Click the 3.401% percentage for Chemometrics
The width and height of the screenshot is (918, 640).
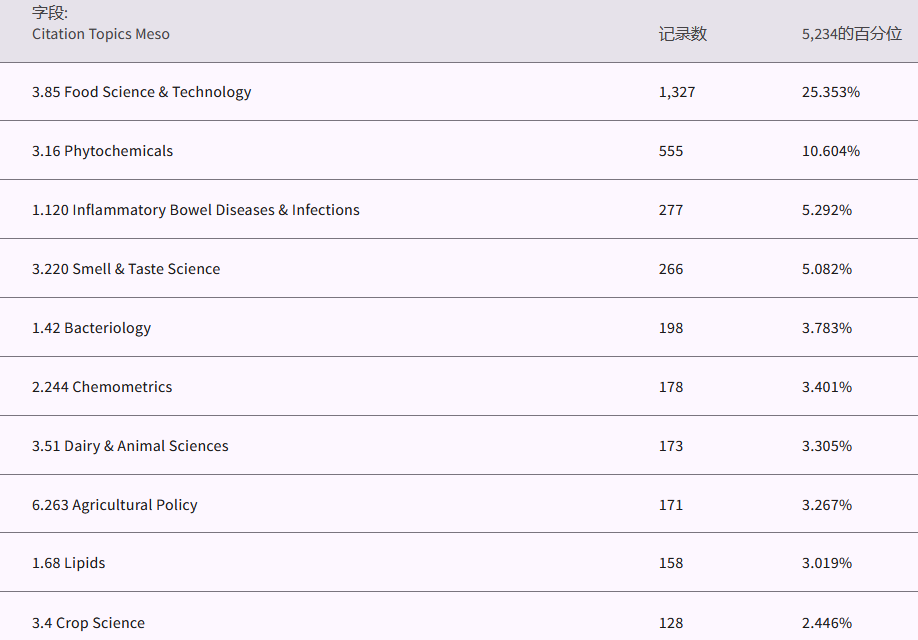coord(826,387)
